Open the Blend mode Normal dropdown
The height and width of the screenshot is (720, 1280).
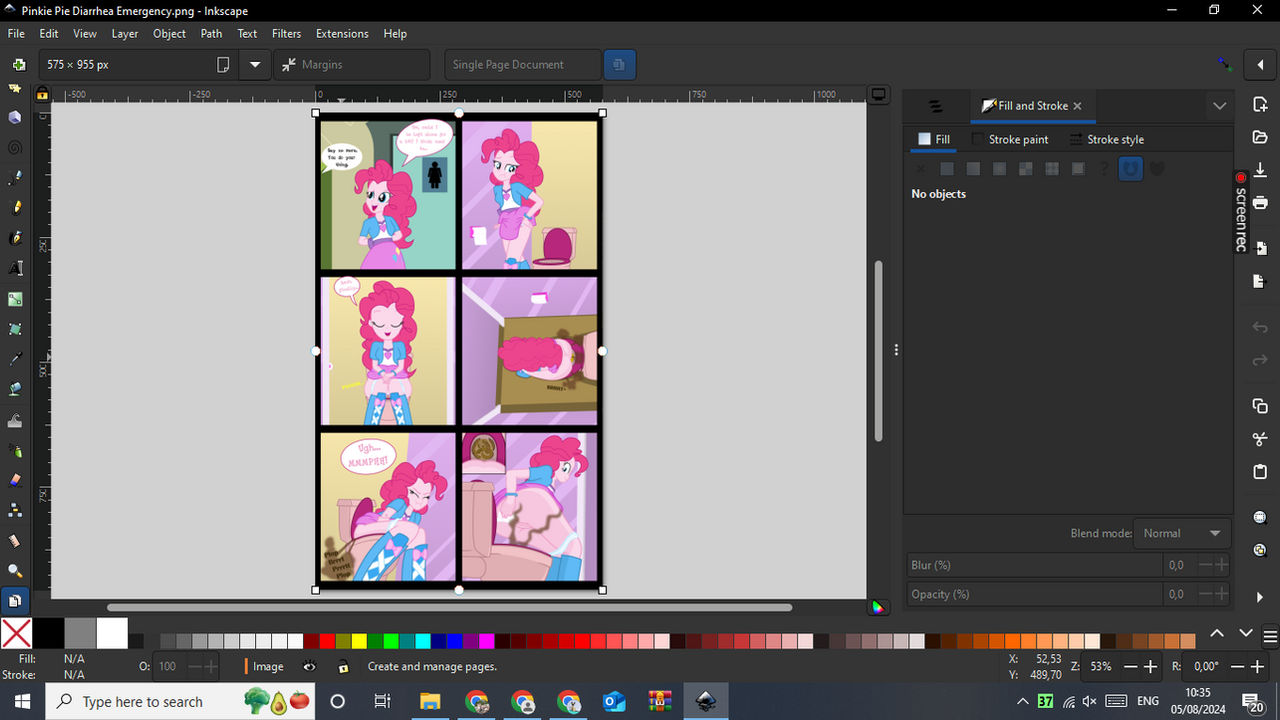tap(1181, 533)
